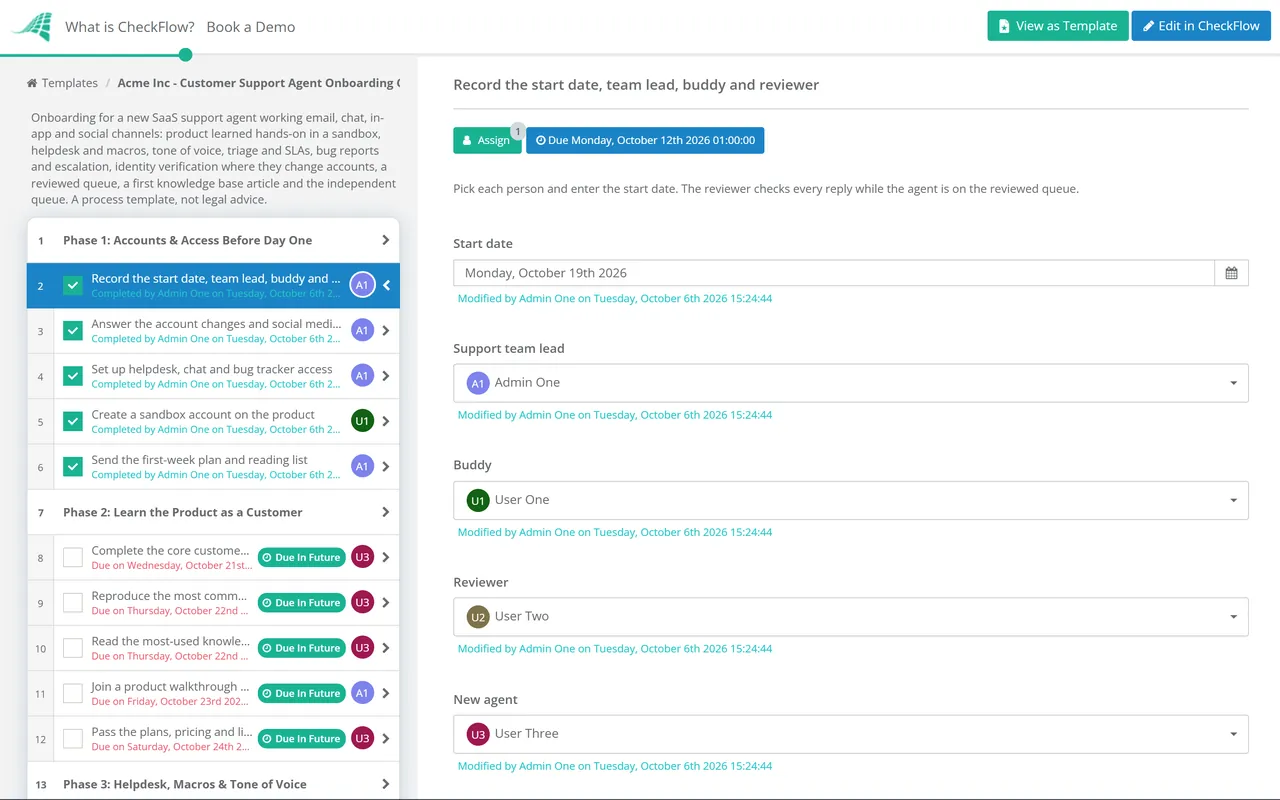
Task: Click the Assign button
Action: (x=487, y=140)
